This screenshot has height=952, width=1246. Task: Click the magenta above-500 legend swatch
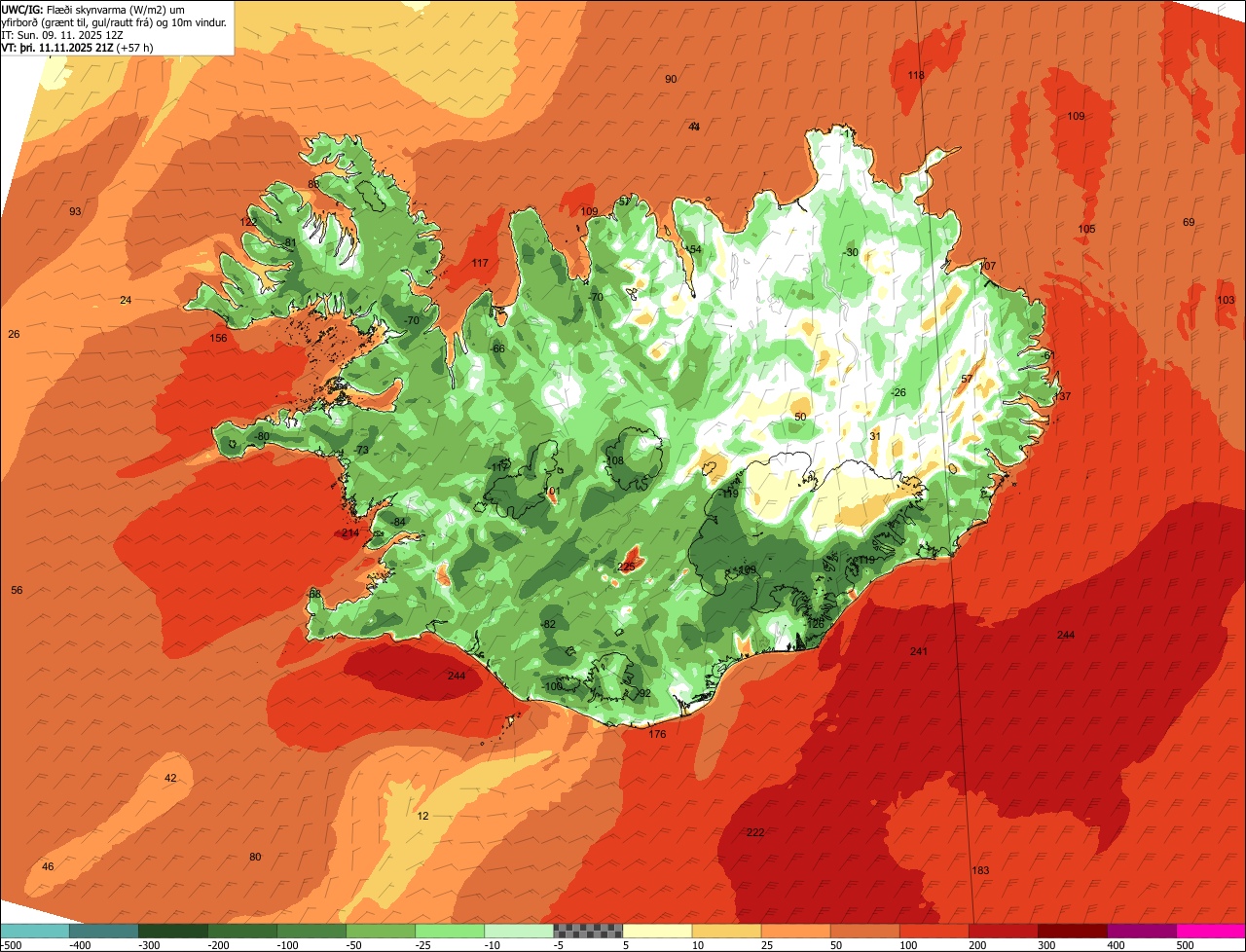tap(1210, 931)
